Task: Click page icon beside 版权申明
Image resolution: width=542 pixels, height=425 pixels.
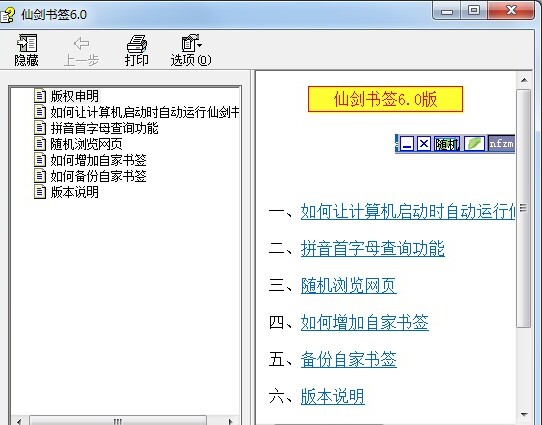Action: point(40,96)
